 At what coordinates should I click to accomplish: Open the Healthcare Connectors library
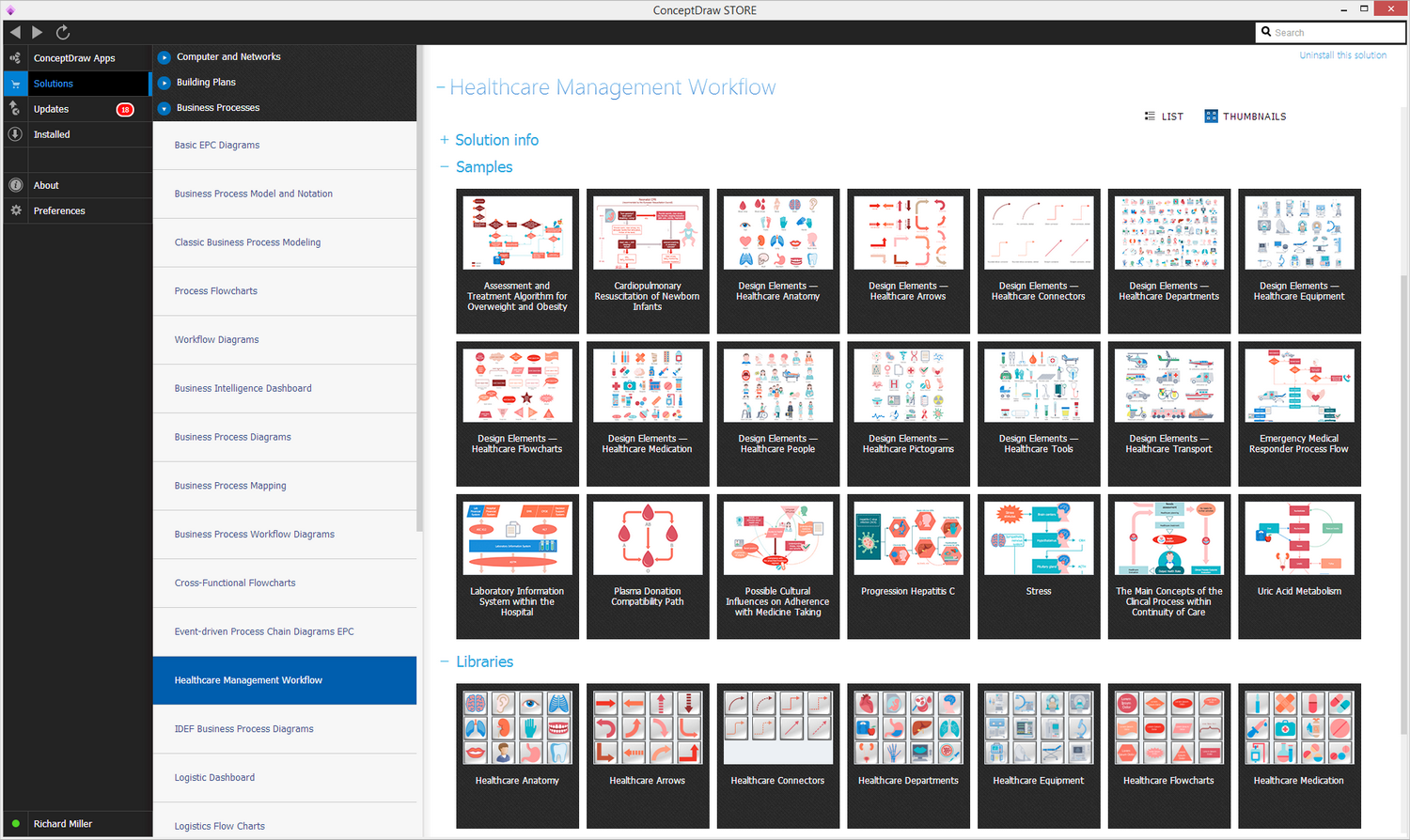(x=778, y=755)
